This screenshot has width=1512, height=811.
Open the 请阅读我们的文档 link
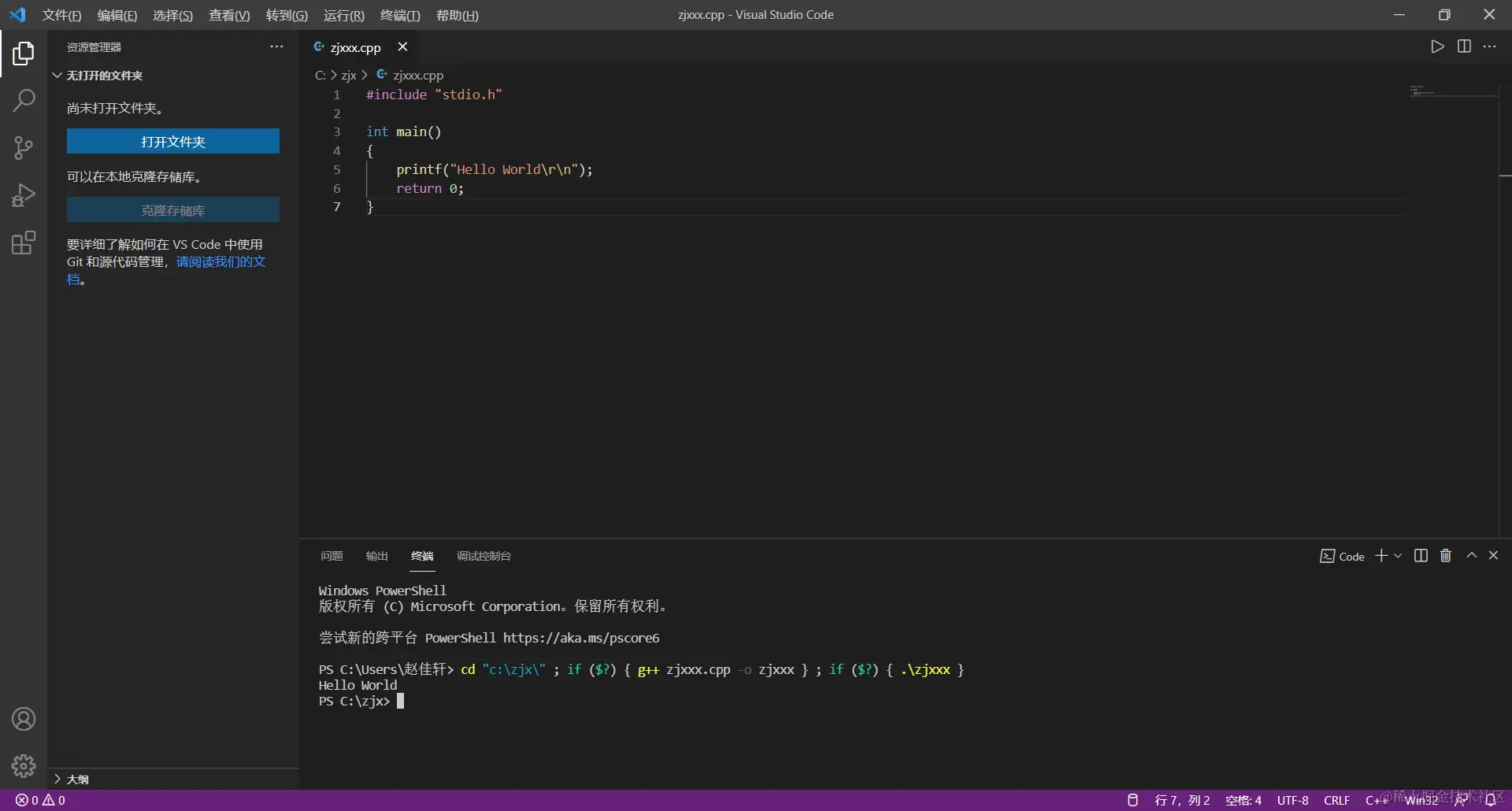(x=220, y=262)
